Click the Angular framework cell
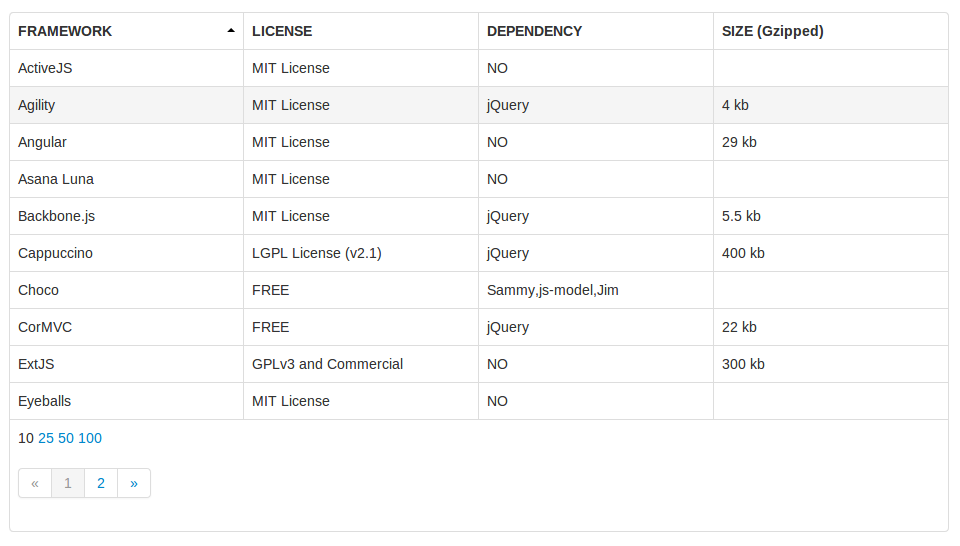The height and width of the screenshot is (546, 960). pos(127,142)
